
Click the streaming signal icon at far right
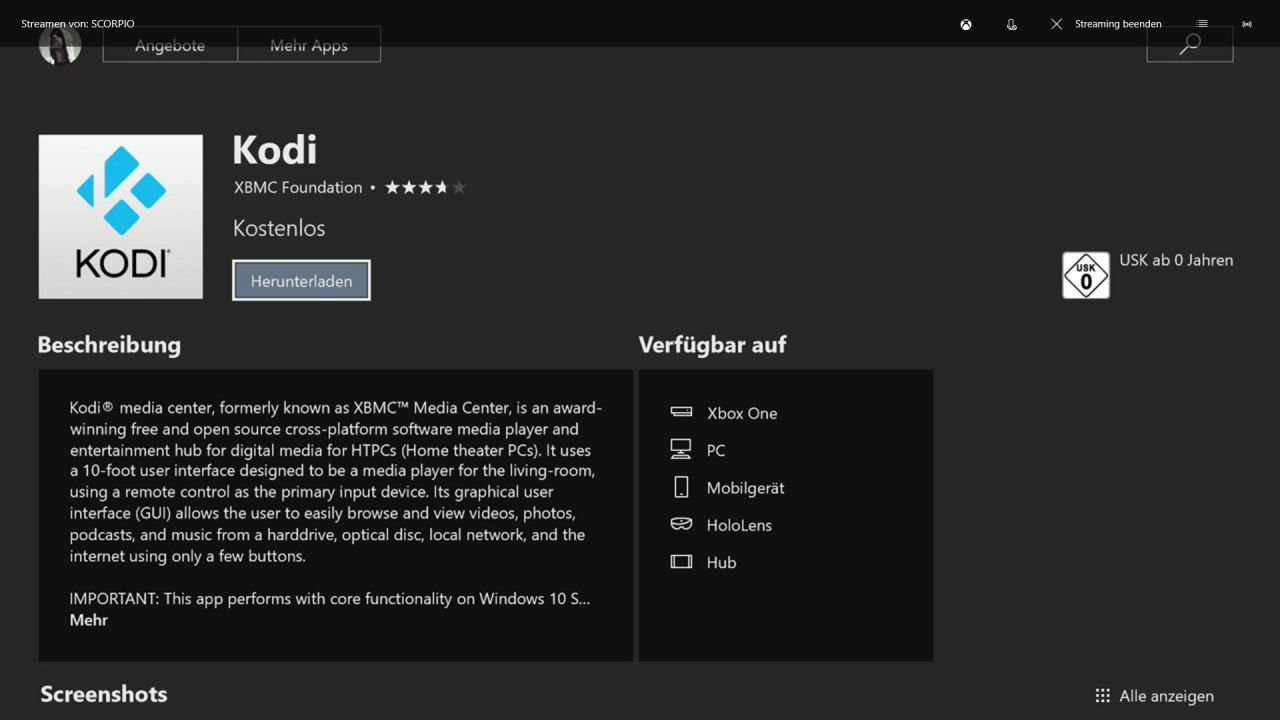tap(1247, 24)
